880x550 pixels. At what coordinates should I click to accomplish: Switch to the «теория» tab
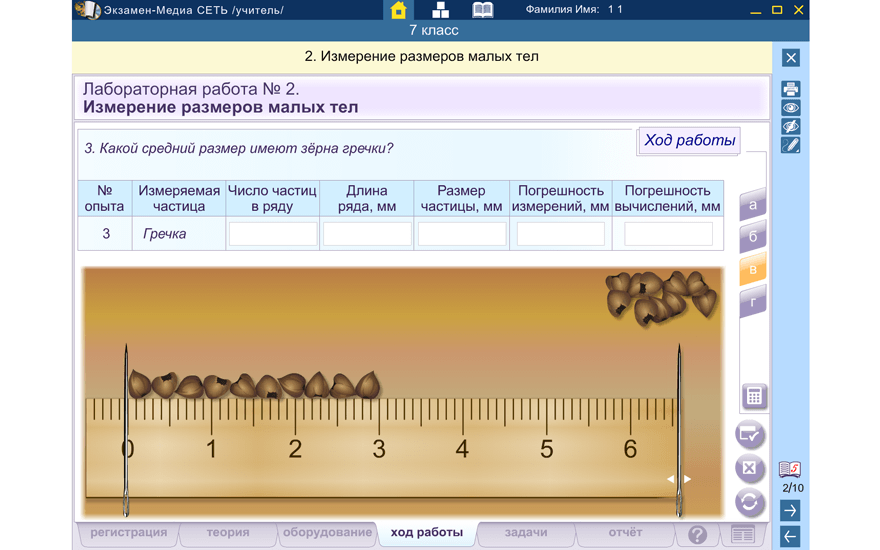click(x=227, y=533)
